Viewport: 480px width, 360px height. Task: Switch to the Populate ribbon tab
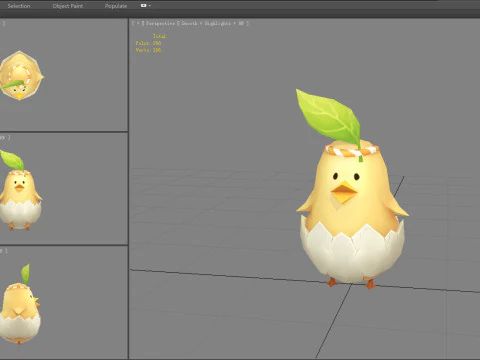[116, 6]
